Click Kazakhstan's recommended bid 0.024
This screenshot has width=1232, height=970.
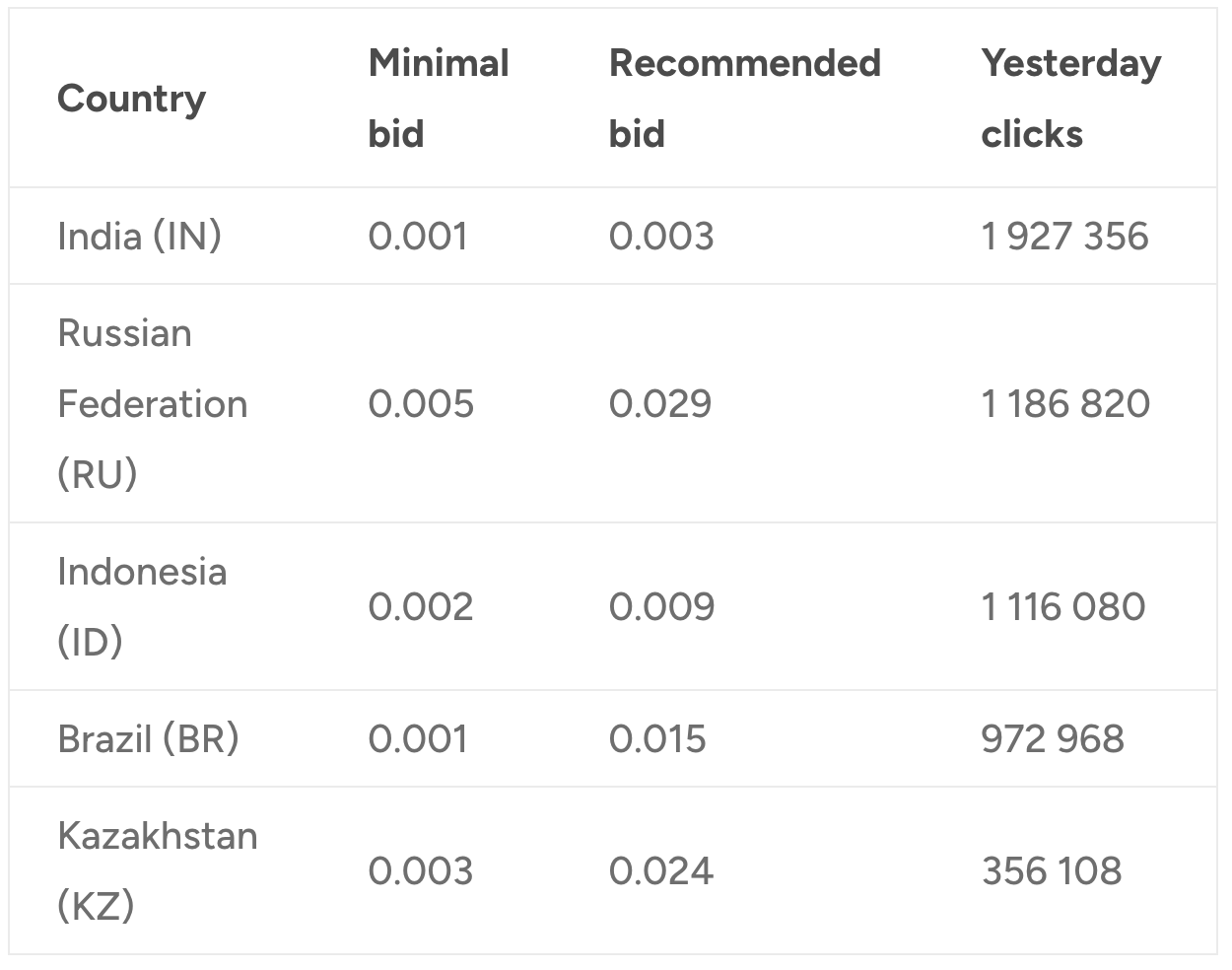660,871
